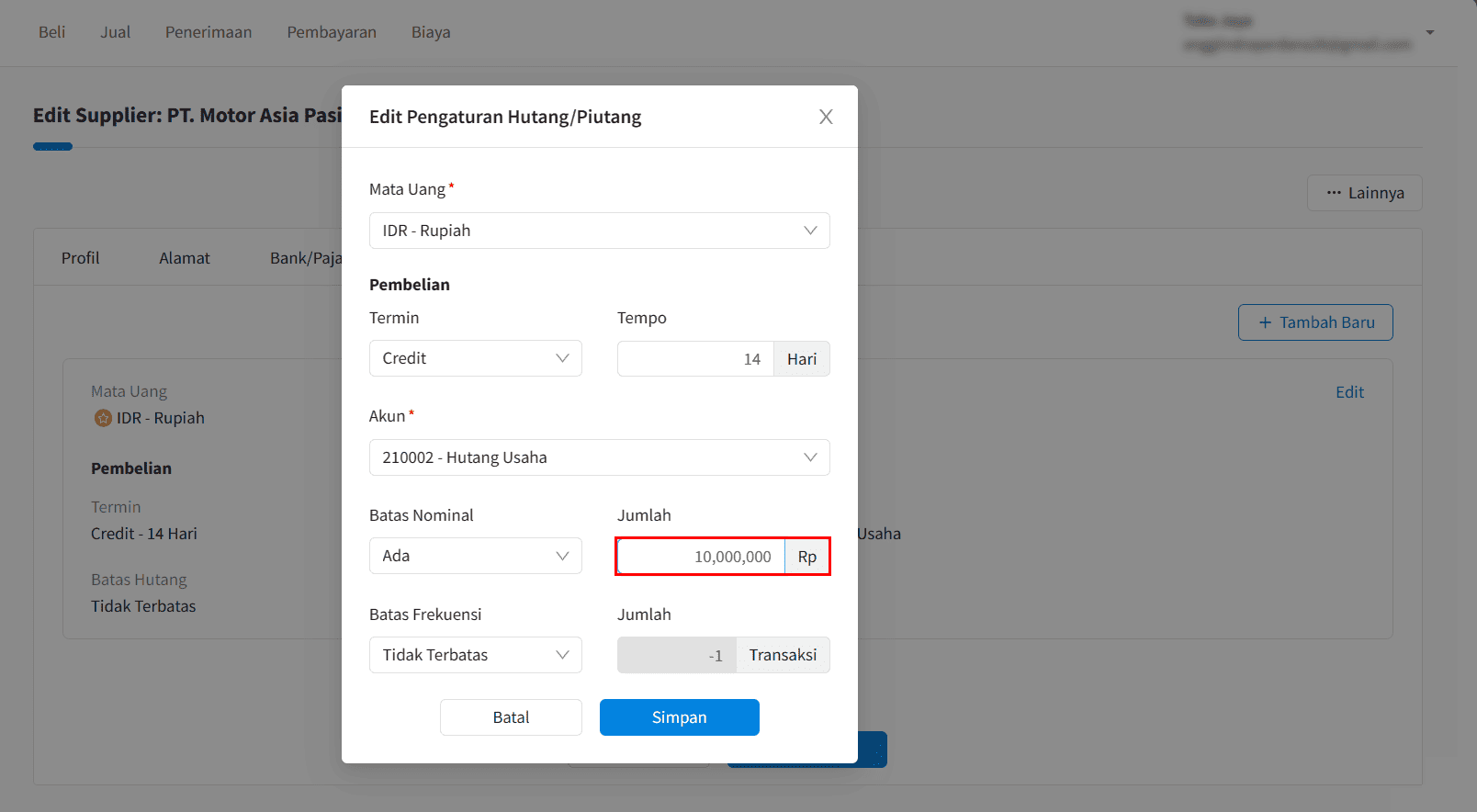This screenshot has width=1477, height=812.
Task: Click the Credit - 14 Hari text
Action: [144, 534]
